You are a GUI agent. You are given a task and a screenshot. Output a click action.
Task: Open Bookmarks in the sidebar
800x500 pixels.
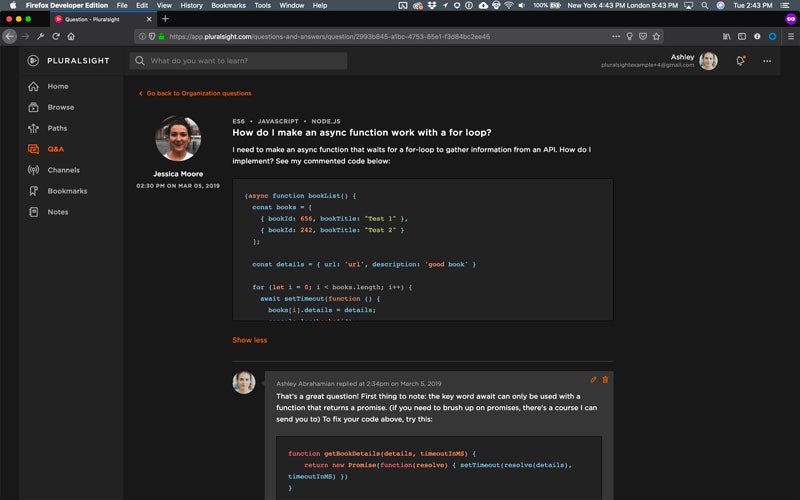[x=66, y=191]
